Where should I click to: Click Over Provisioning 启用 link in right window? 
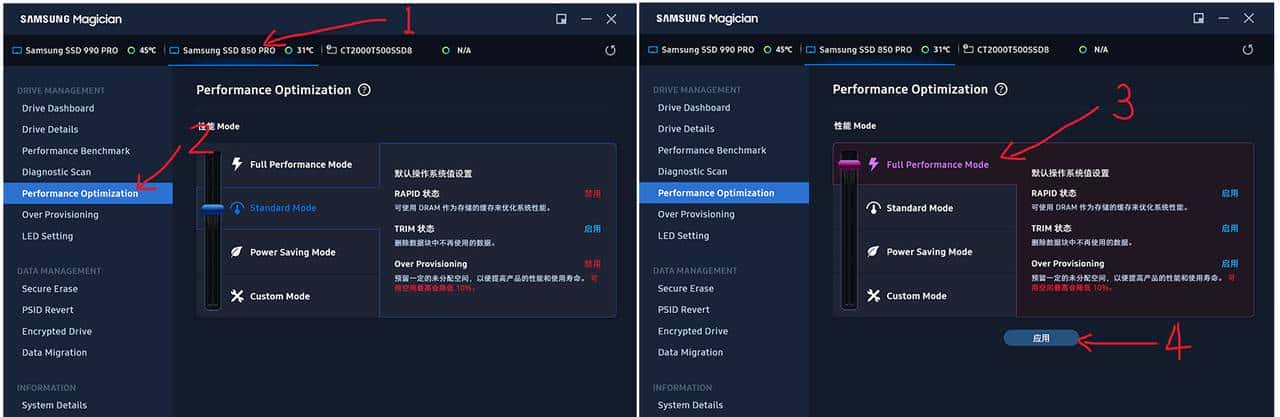pyautogui.click(x=1230, y=264)
